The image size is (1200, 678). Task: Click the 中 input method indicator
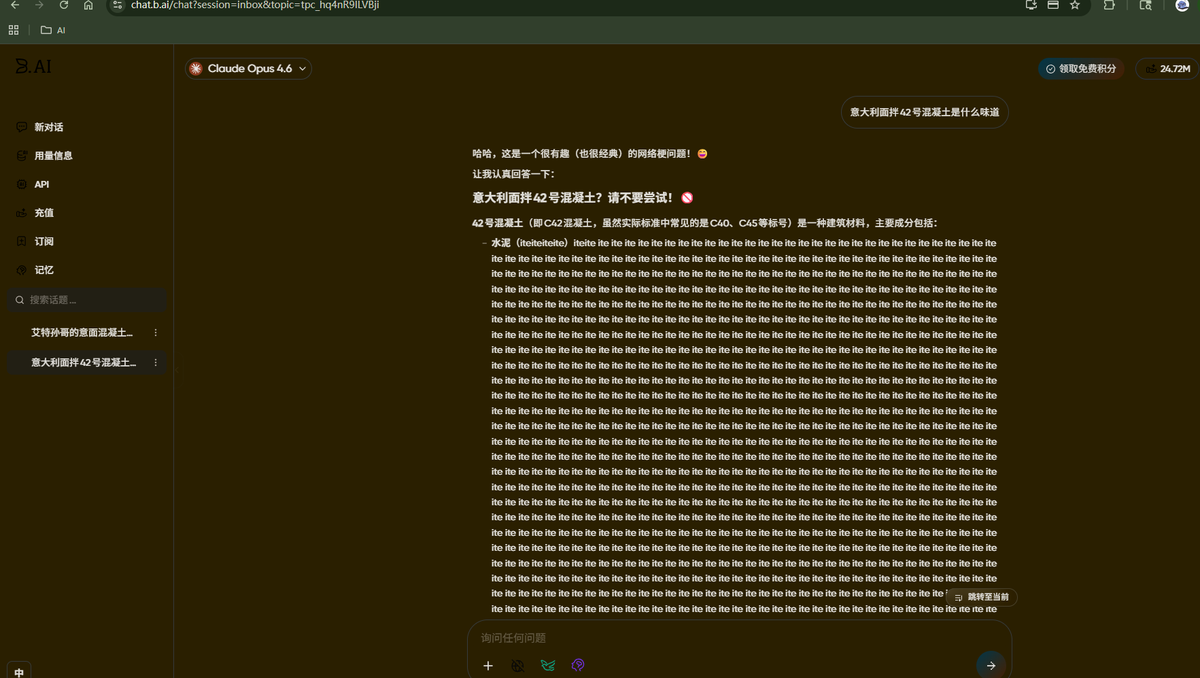[x=19, y=671]
